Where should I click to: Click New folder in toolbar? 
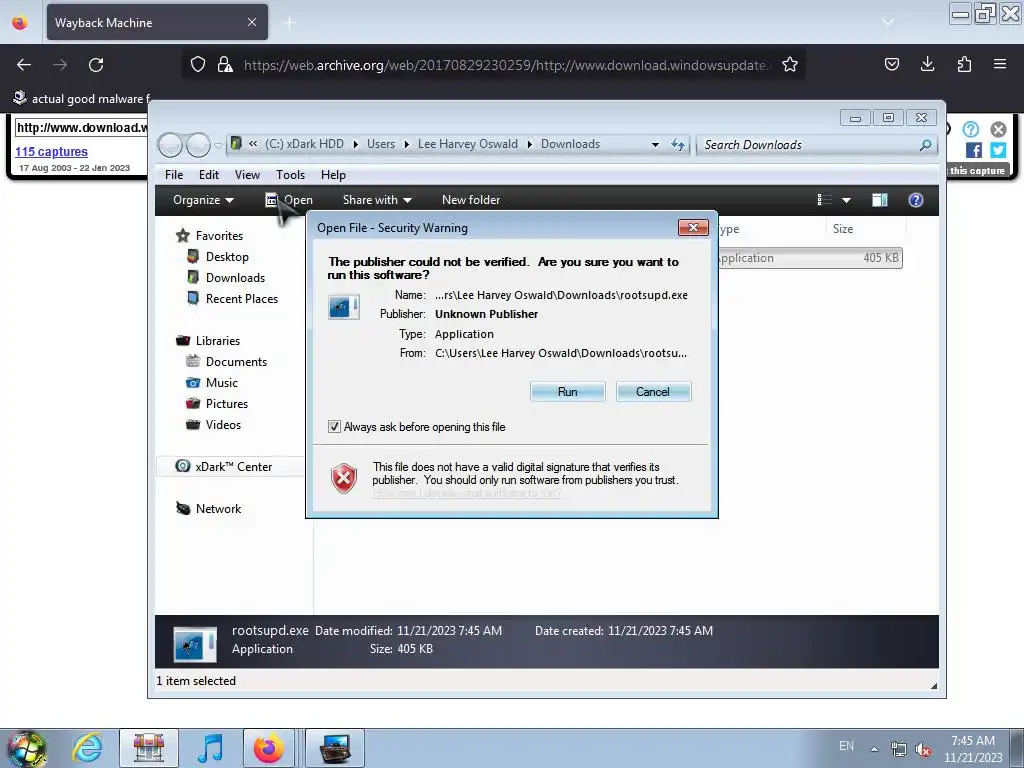(471, 200)
